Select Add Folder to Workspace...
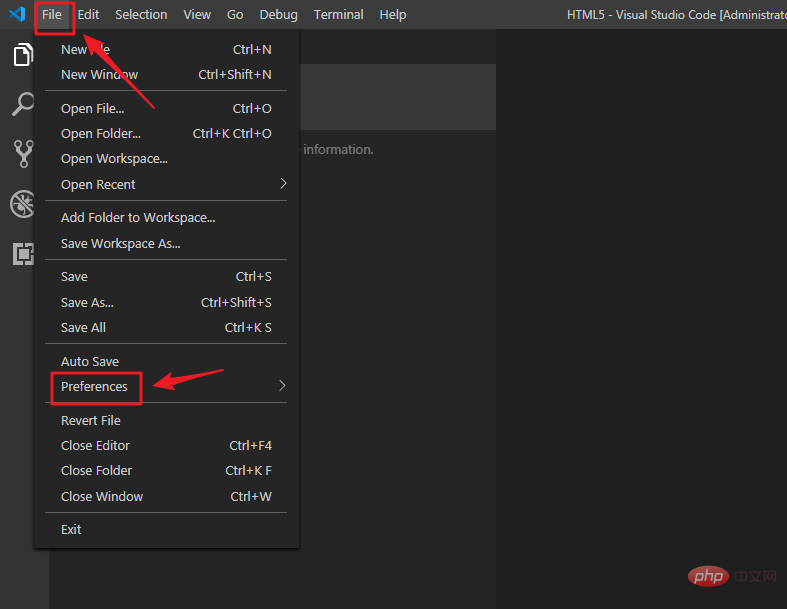787x609 pixels. (138, 217)
